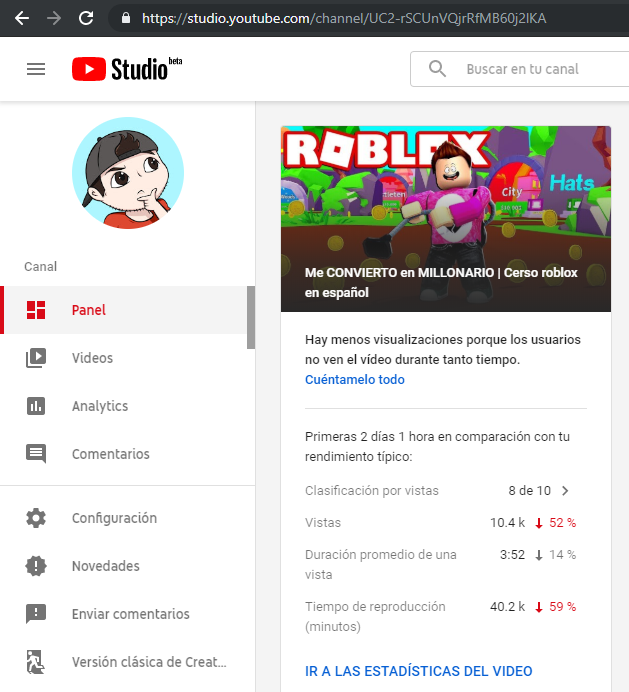Click the red down arrow beside 52 %

(539, 523)
